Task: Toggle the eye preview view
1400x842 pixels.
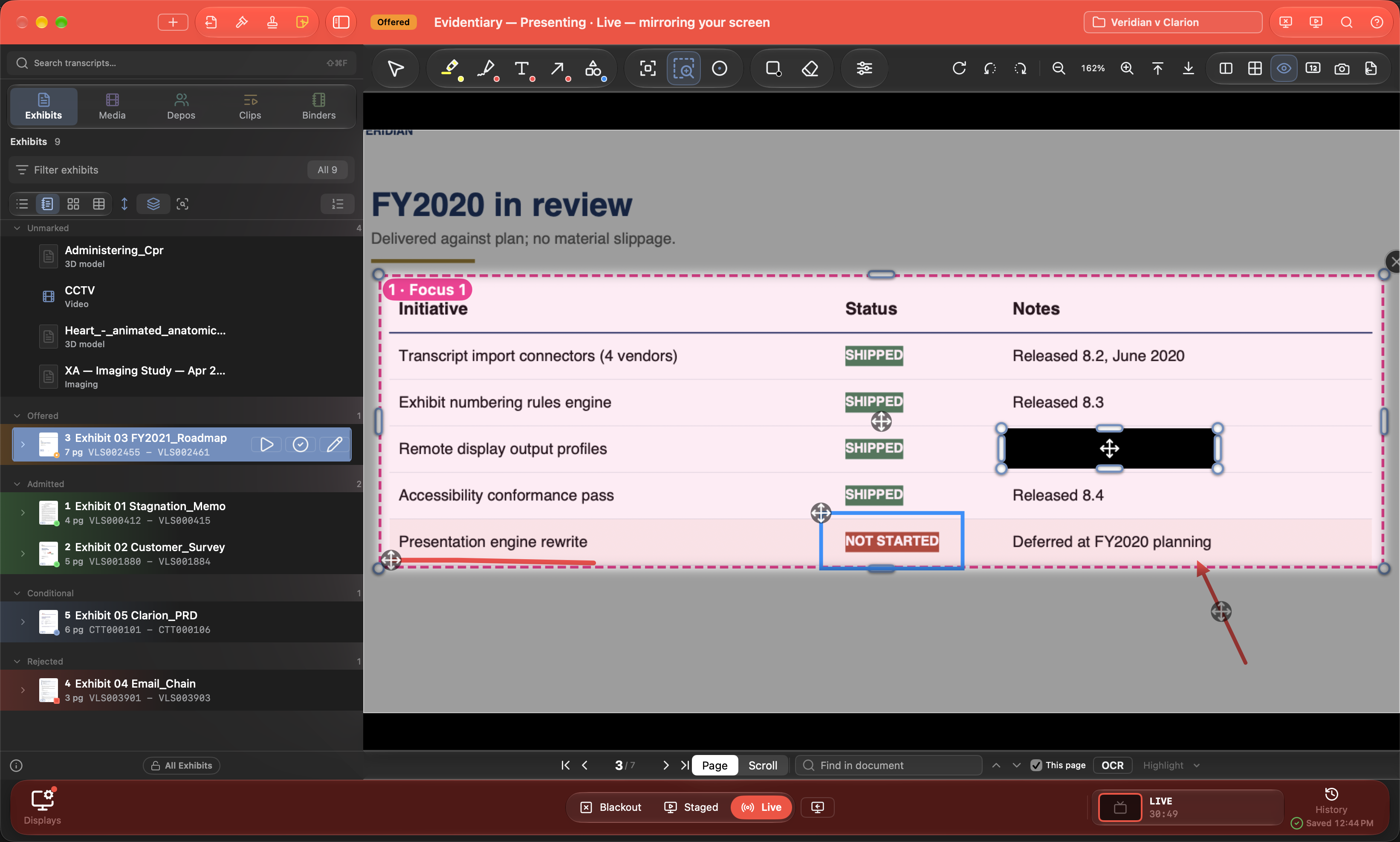Action: coord(1284,69)
